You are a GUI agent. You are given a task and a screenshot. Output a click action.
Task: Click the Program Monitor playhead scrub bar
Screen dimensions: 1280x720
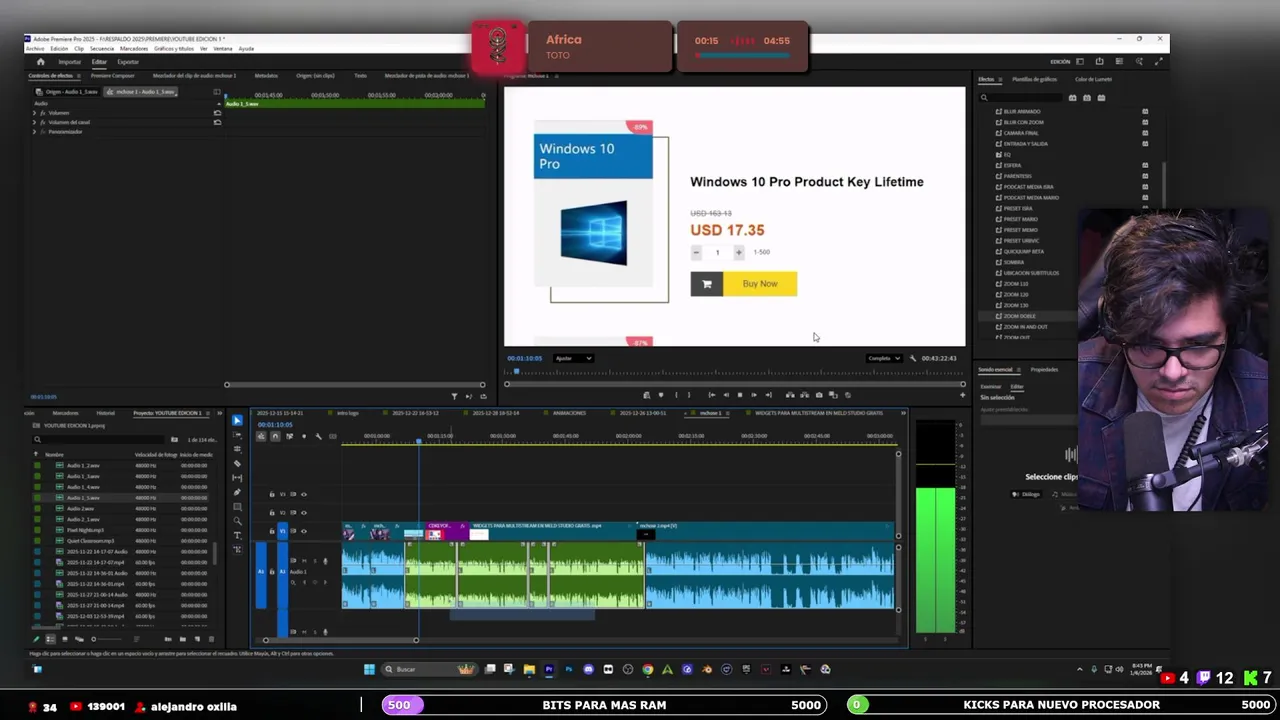735,372
